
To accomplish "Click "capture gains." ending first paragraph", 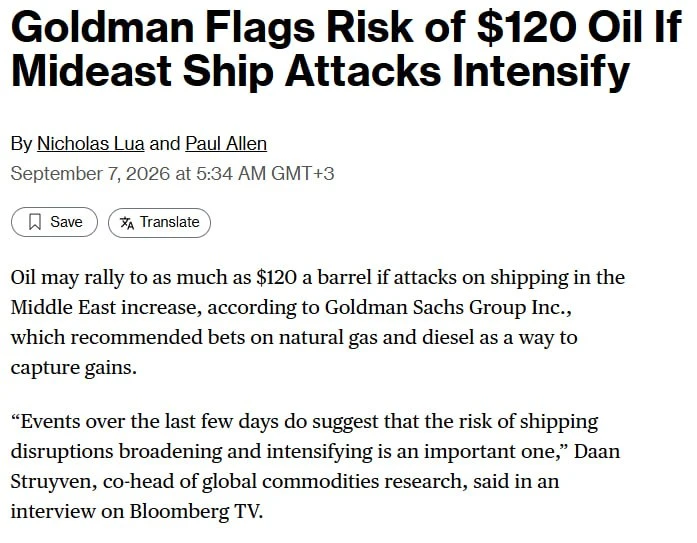I will [74, 368].
